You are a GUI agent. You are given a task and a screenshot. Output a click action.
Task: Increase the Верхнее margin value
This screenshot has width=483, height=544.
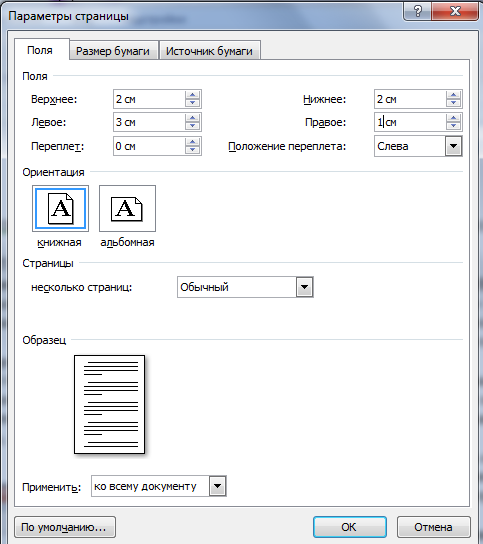[x=192, y=95]
